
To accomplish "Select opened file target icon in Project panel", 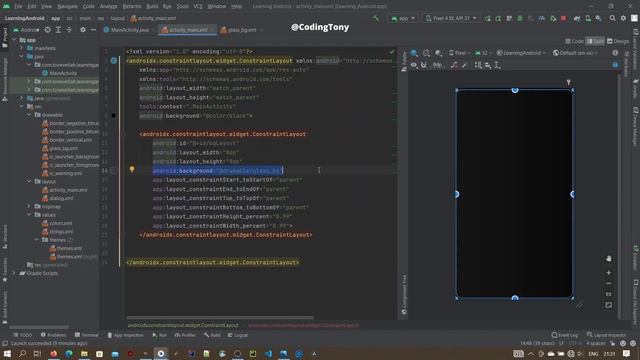I will pyautogui.click(x=48, y=30).
